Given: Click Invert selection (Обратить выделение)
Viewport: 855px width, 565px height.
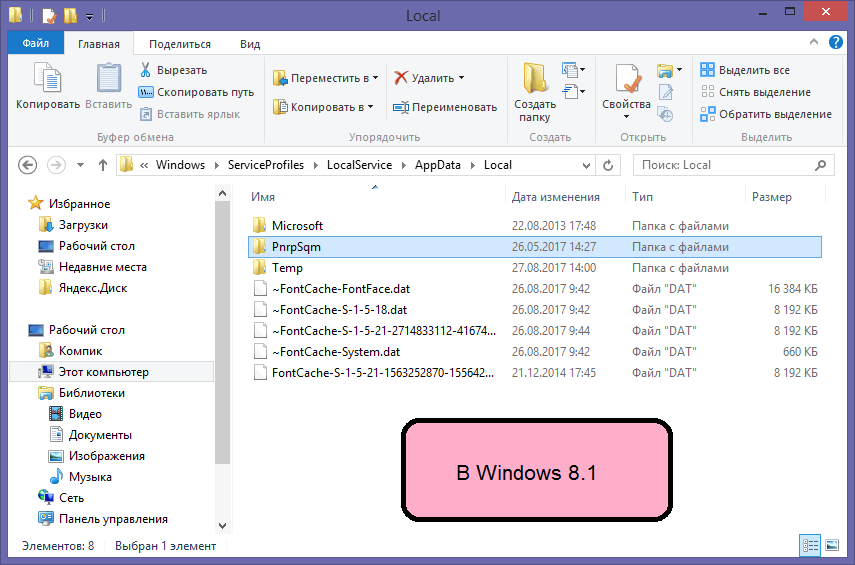Looking at the screenshot, I should (x=766, y=114).
